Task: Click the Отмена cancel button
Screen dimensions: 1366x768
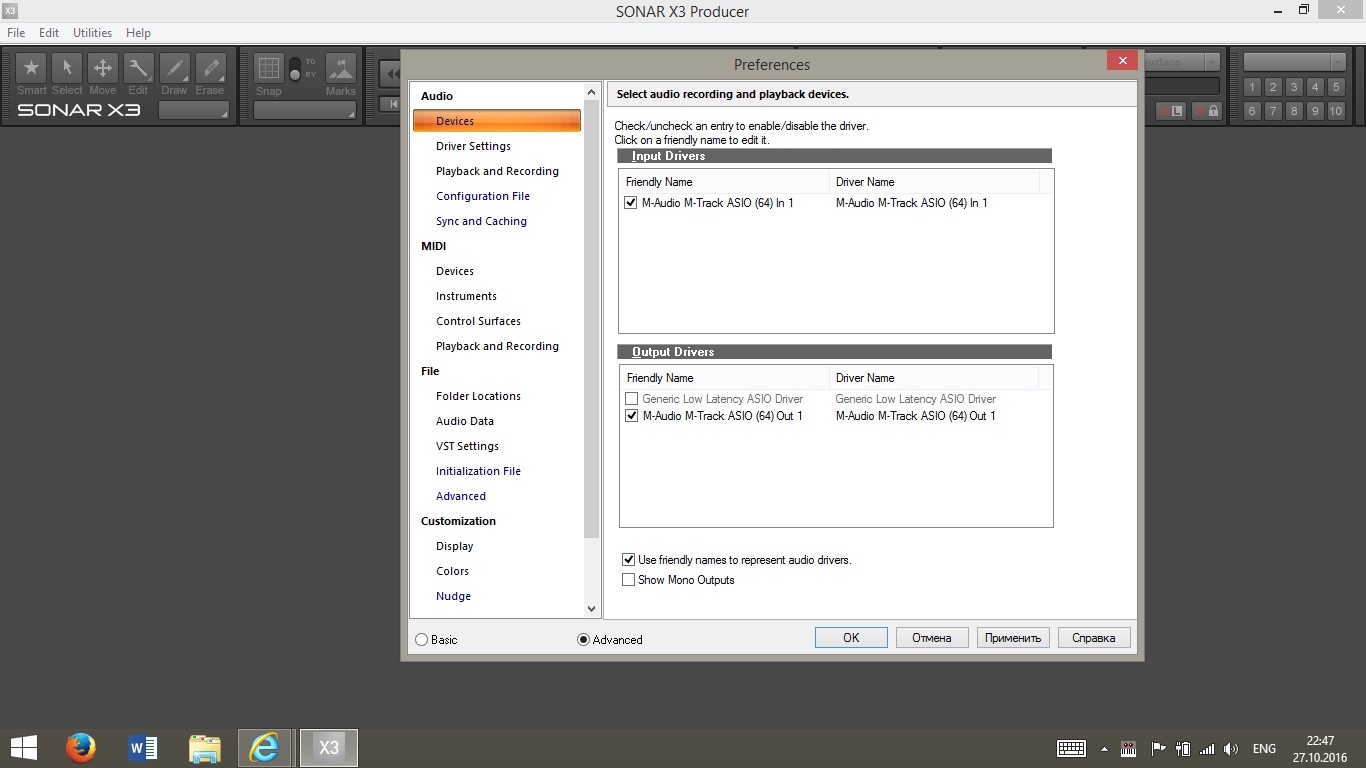Action: 932,638
